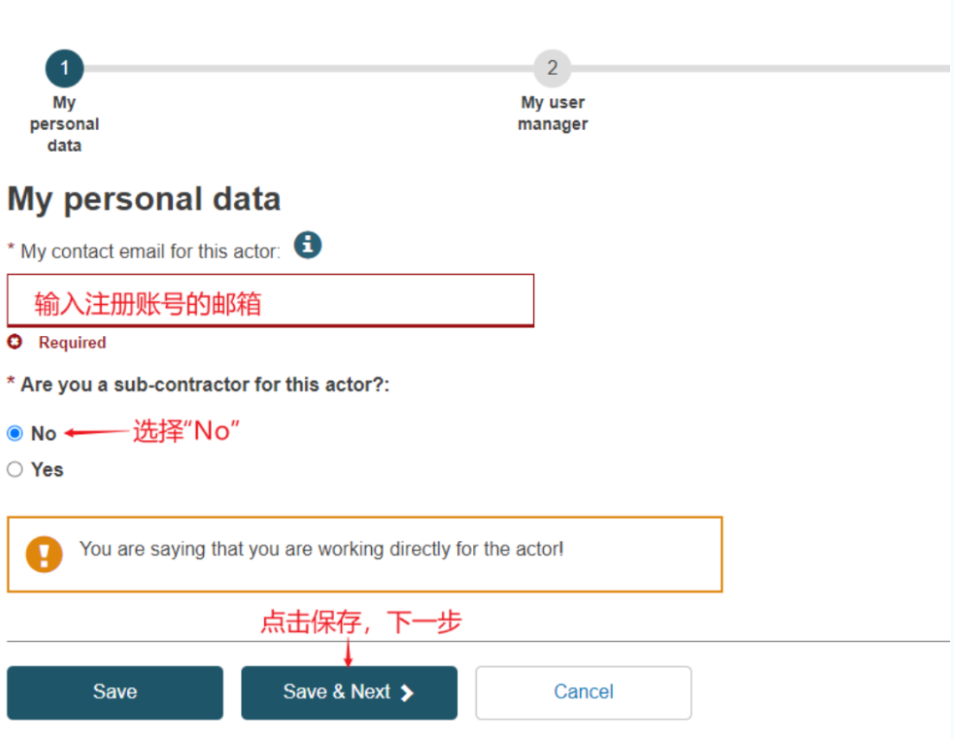
Task: Click the working directly for actor notice text
Action: point(321,550)
